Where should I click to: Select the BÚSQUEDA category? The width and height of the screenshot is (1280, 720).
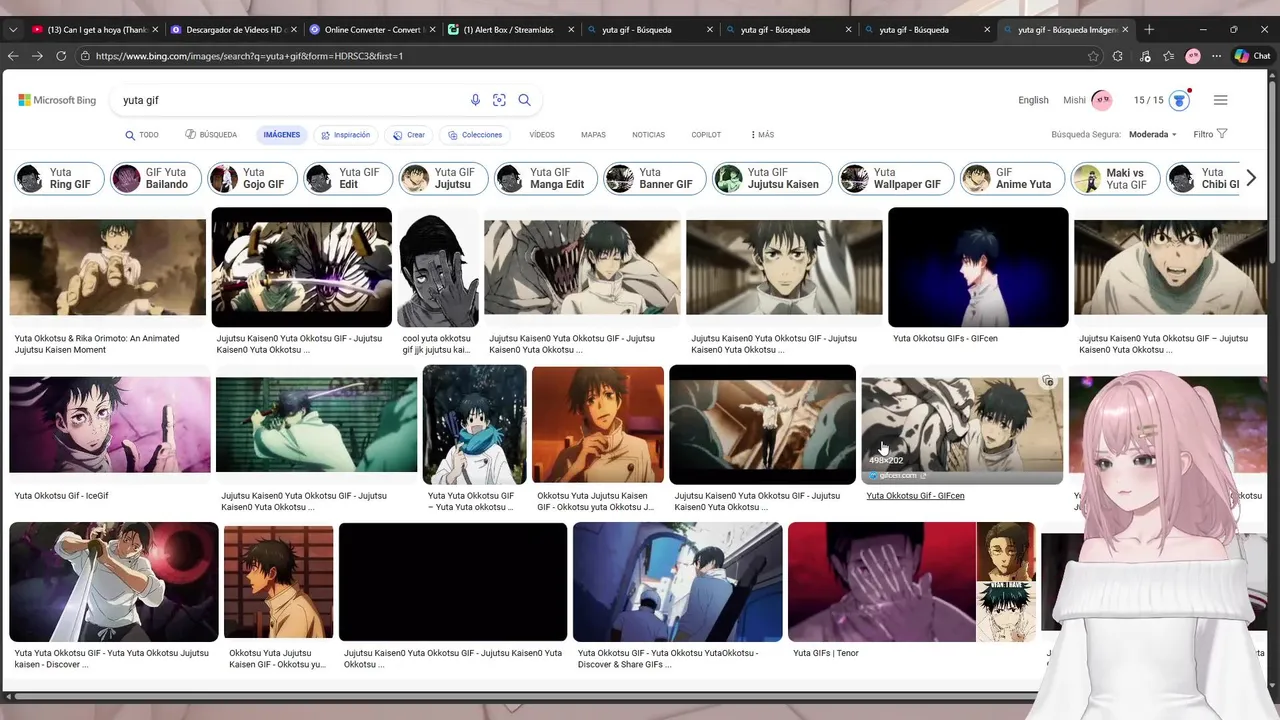pos(211,135)
